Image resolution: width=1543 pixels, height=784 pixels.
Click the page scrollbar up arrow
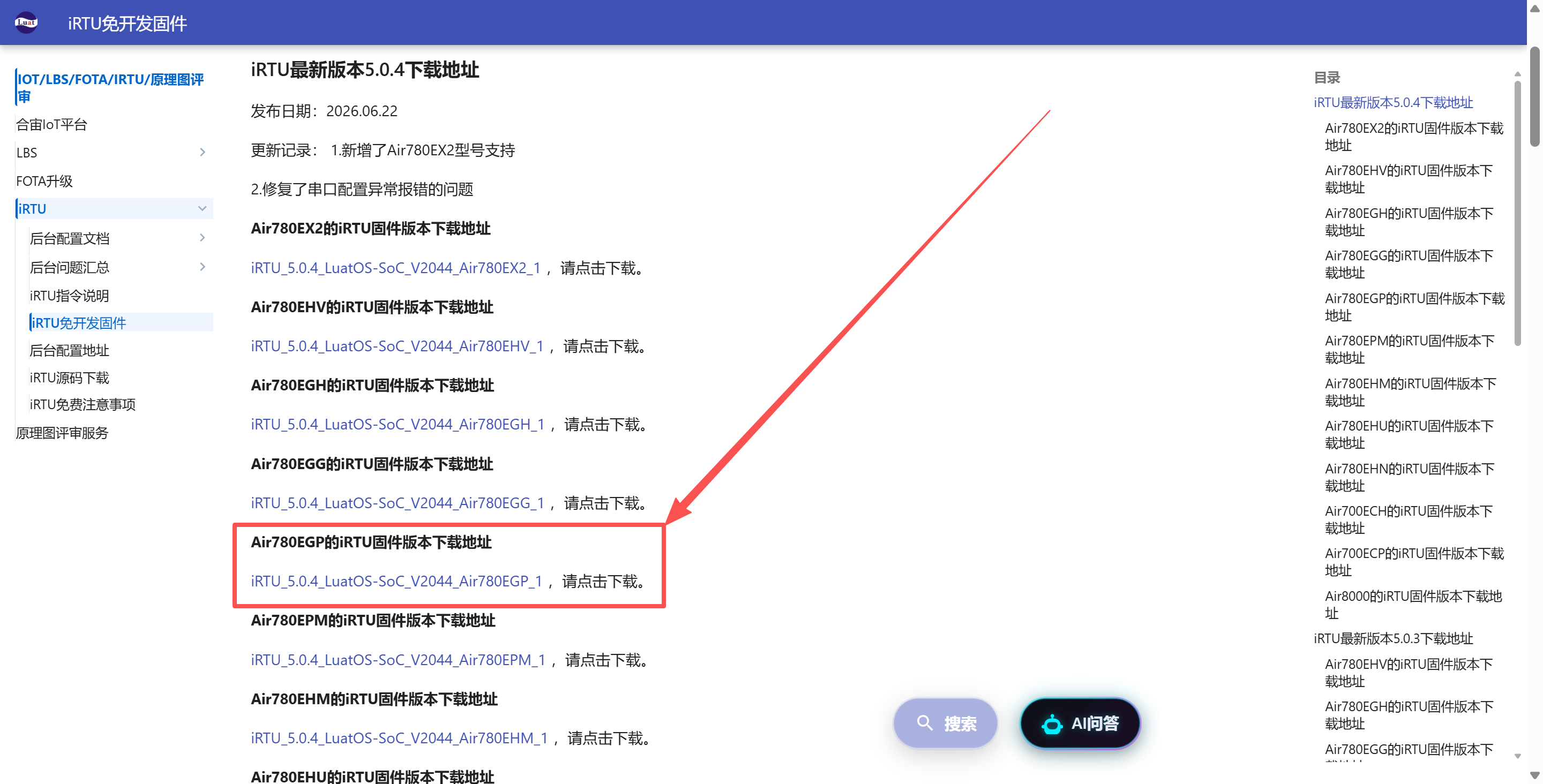point(1534,9)
